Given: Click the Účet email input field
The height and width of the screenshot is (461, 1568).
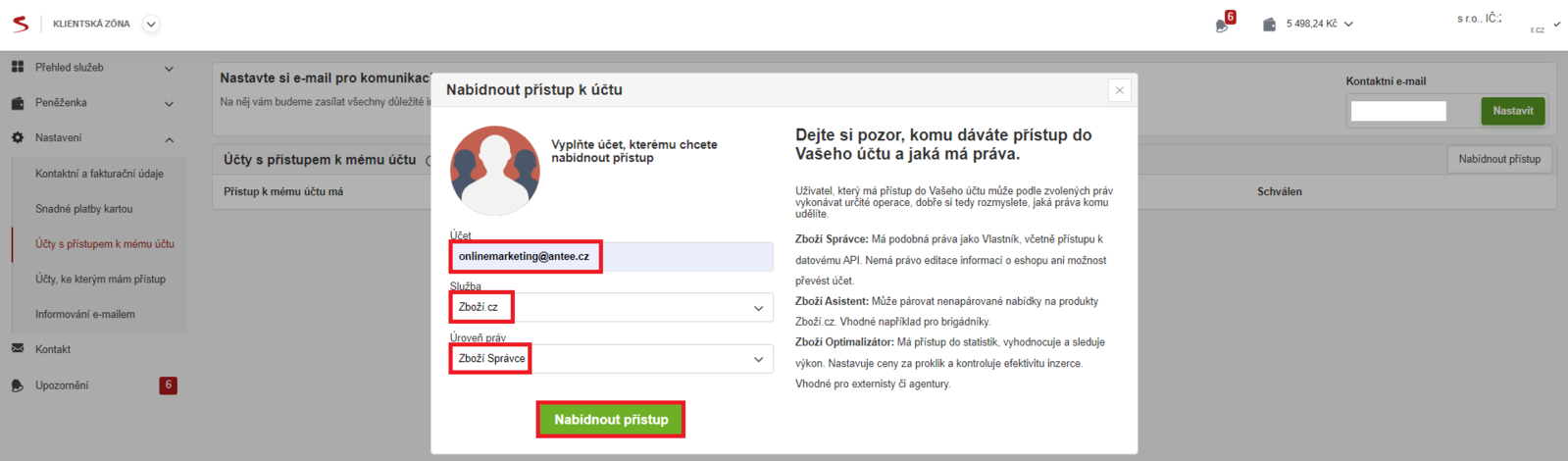Looking at the screenshot, I should click(x=611, y=257).
